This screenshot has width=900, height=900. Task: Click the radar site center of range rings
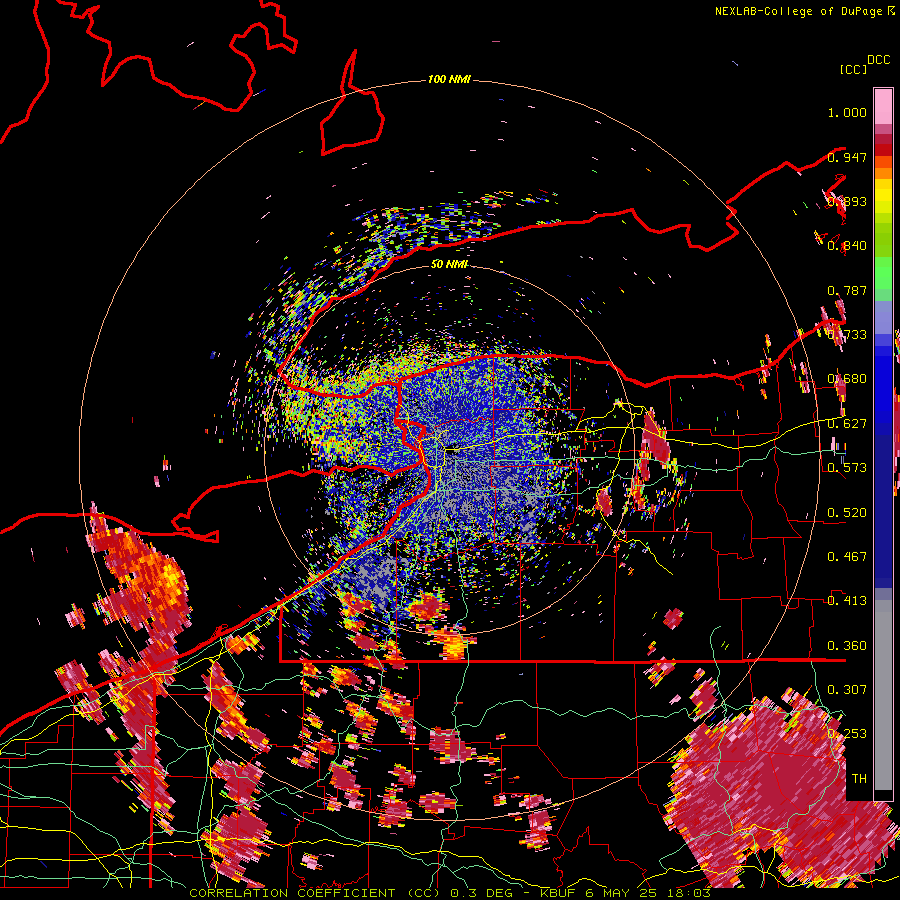point(449,449)
